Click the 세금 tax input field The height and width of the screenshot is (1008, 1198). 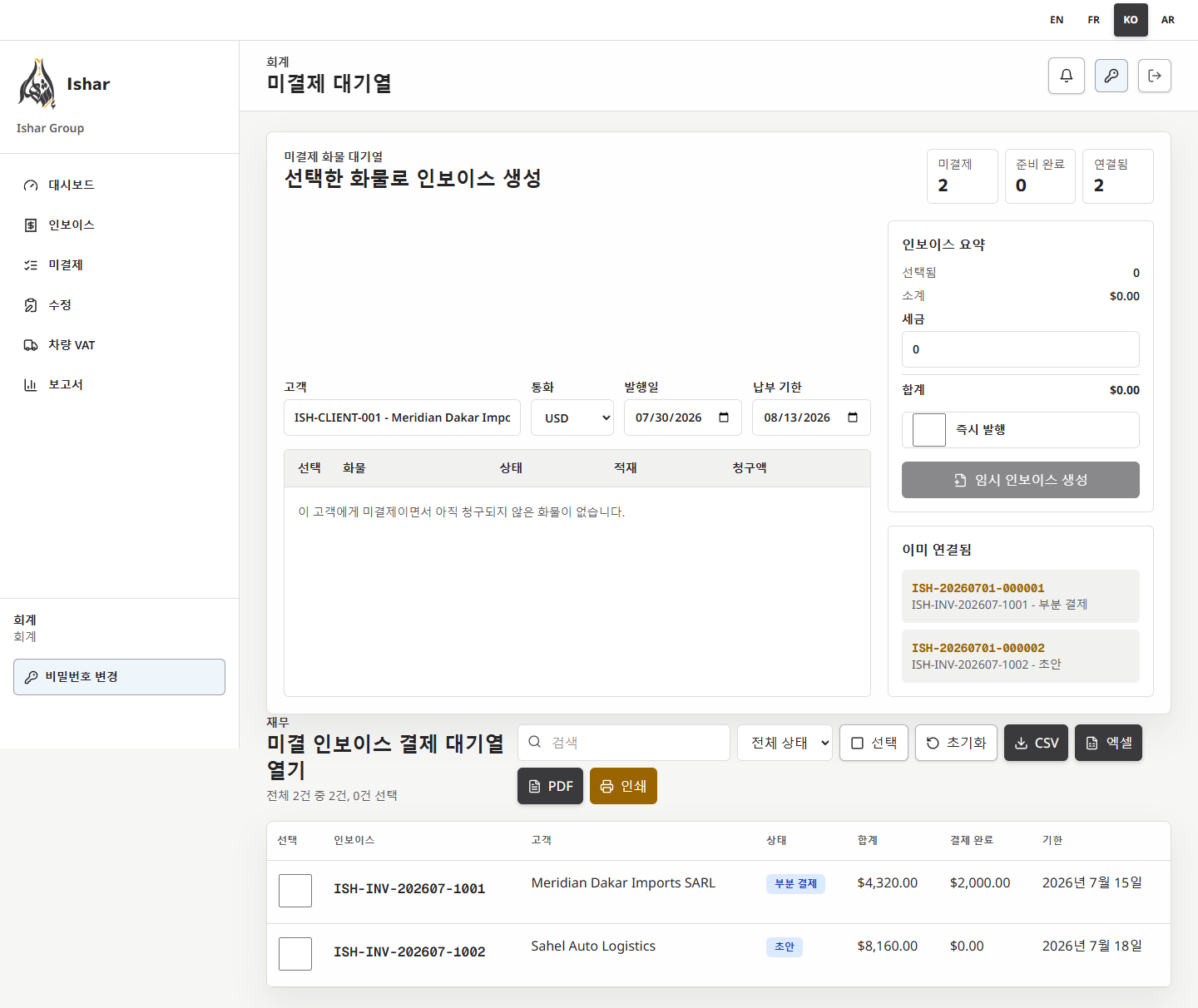1021,349
